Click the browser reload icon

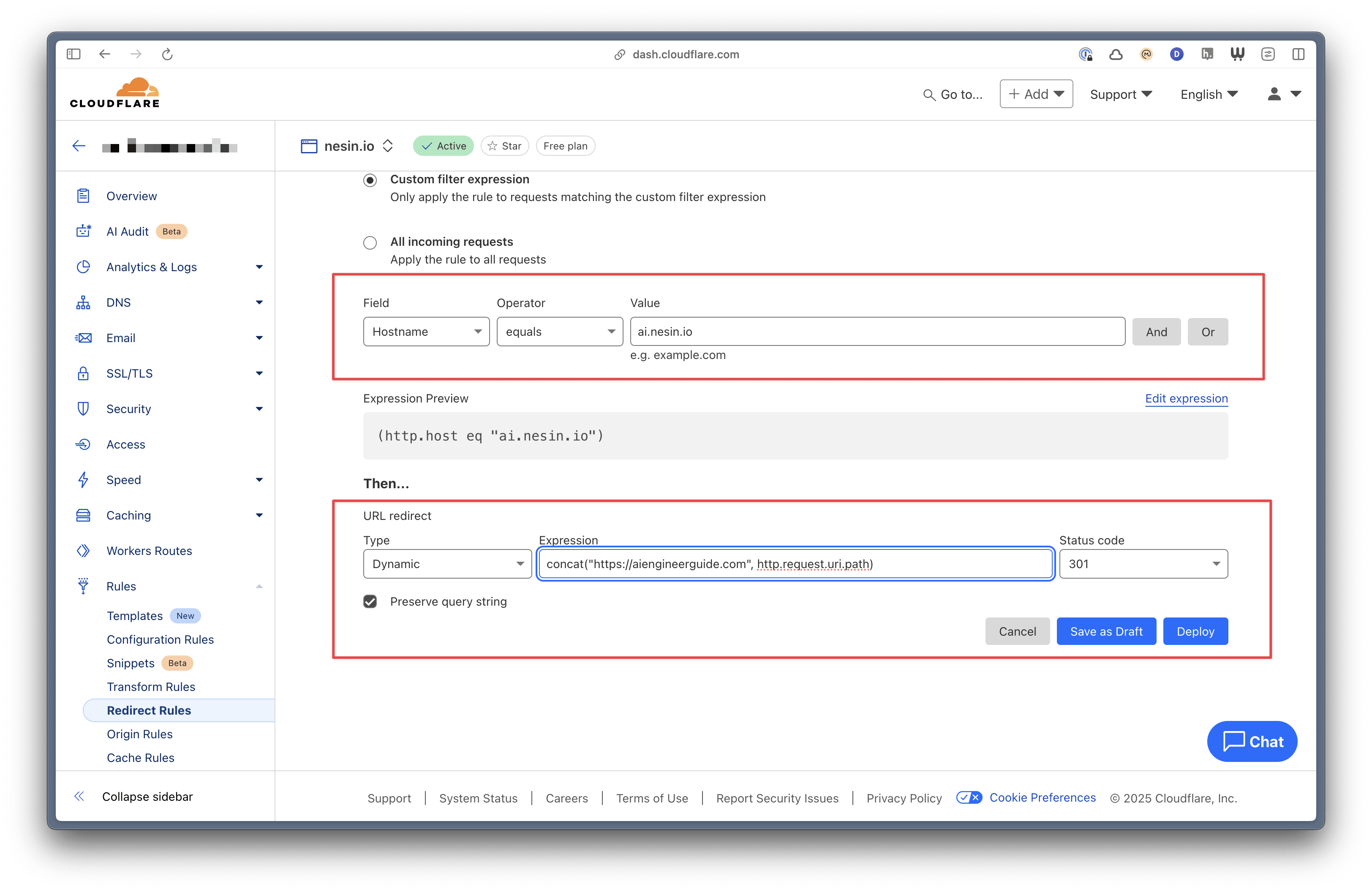pos(167,54)
